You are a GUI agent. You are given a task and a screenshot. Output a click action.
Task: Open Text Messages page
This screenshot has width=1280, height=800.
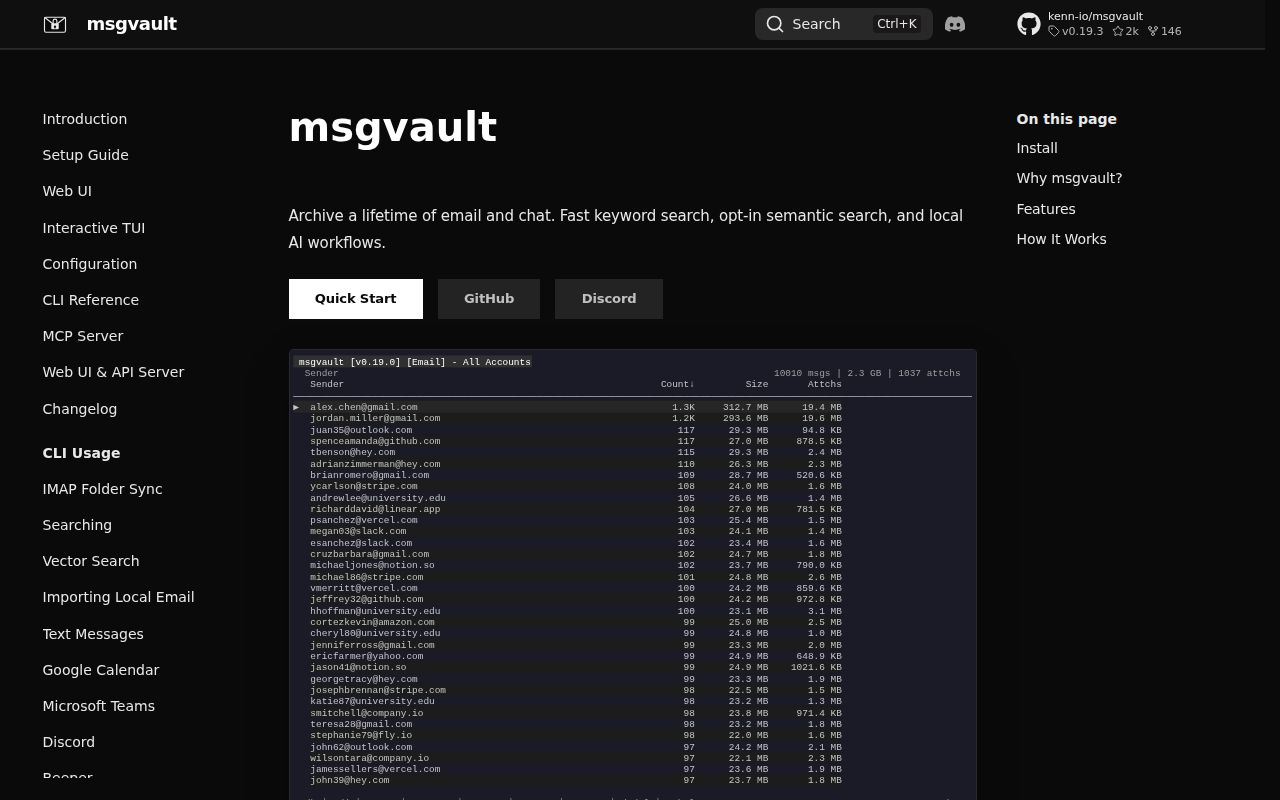tap(93, 634)
